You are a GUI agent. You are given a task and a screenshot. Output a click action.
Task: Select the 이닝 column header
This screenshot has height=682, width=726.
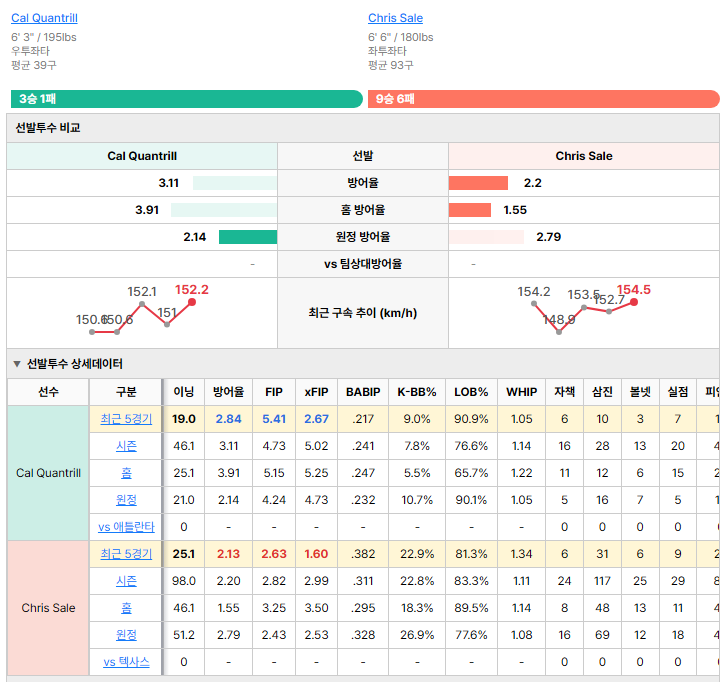(x=184, y=392)
